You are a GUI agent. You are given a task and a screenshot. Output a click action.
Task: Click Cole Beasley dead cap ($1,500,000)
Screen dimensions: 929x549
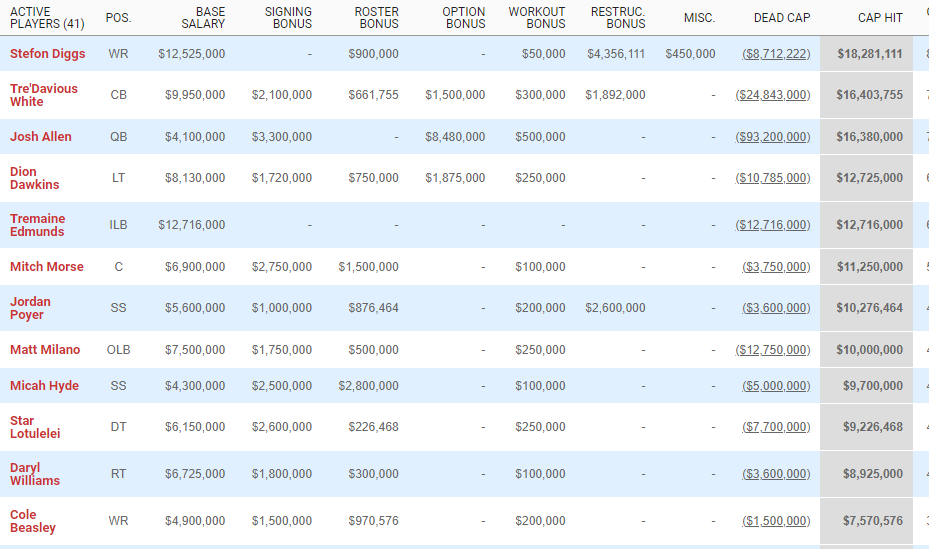click(776, 521)
